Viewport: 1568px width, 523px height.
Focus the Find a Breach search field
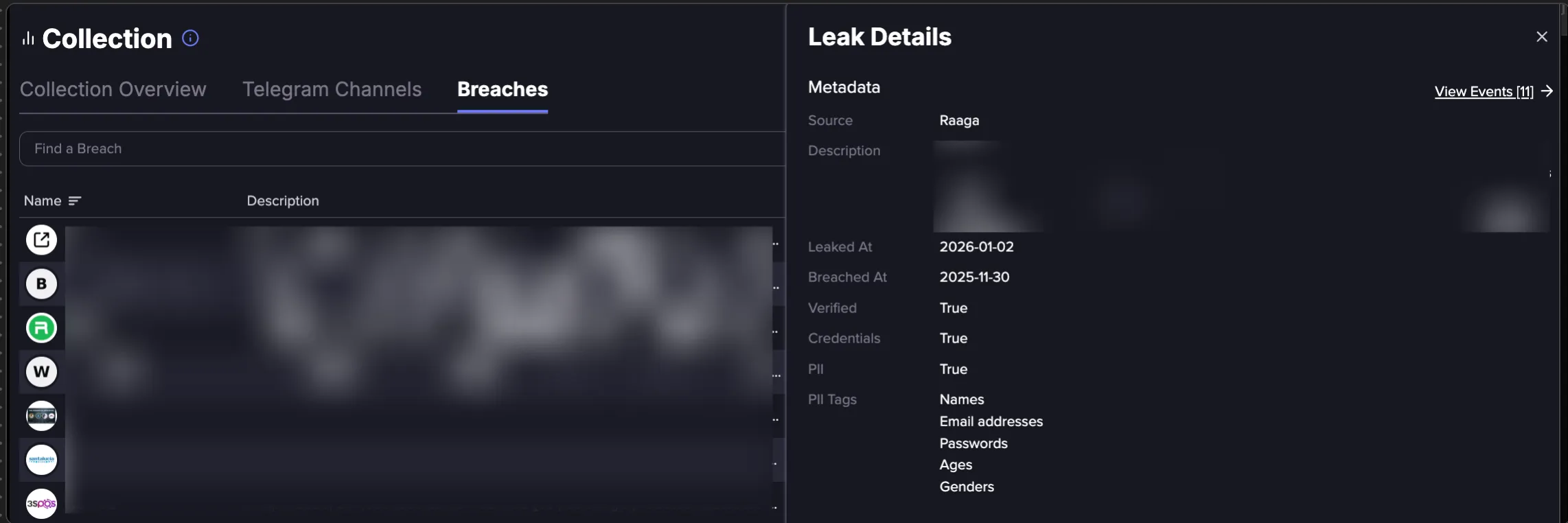click(x=402, y=149)
